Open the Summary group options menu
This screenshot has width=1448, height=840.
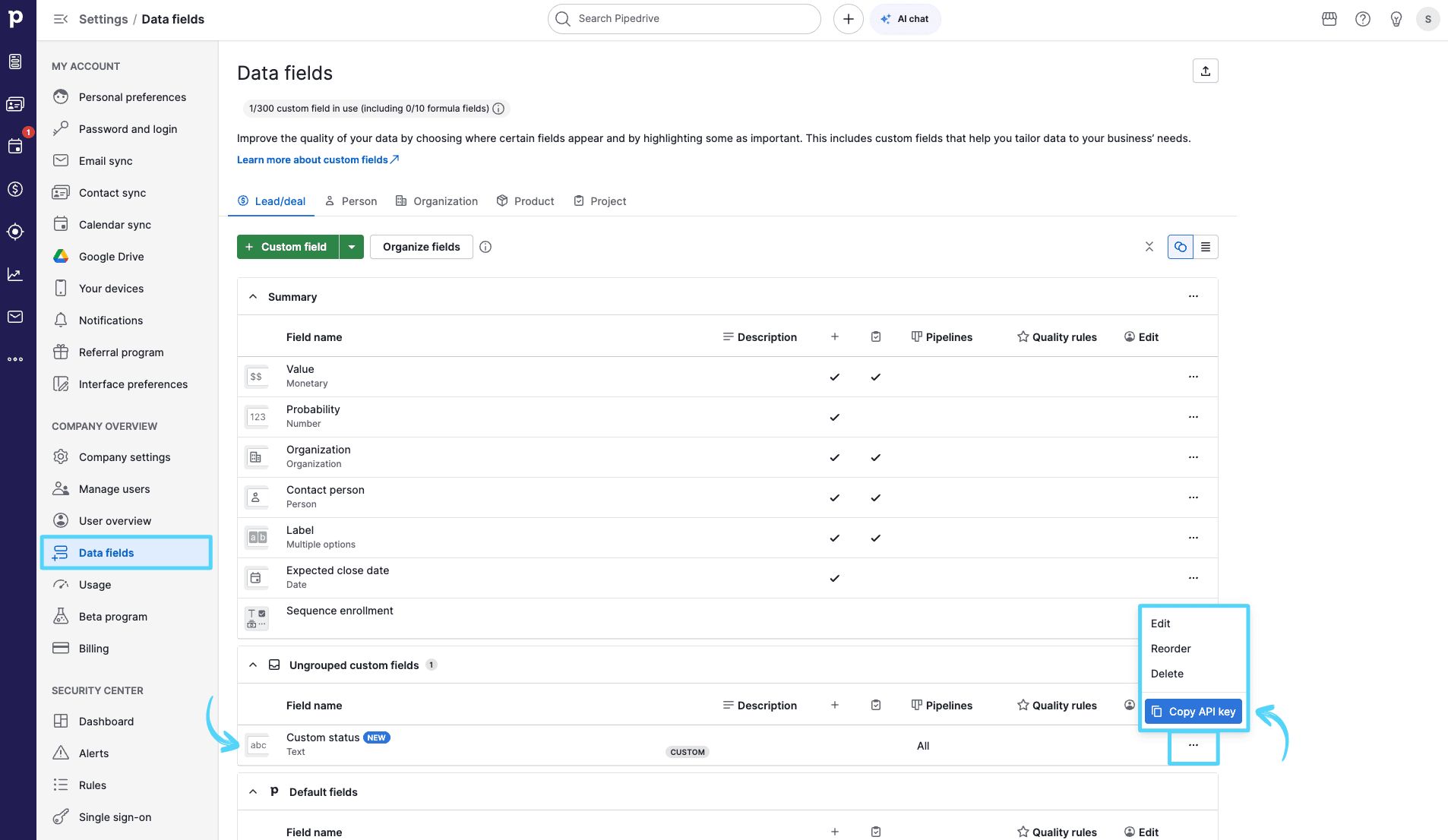point(1193,296)
